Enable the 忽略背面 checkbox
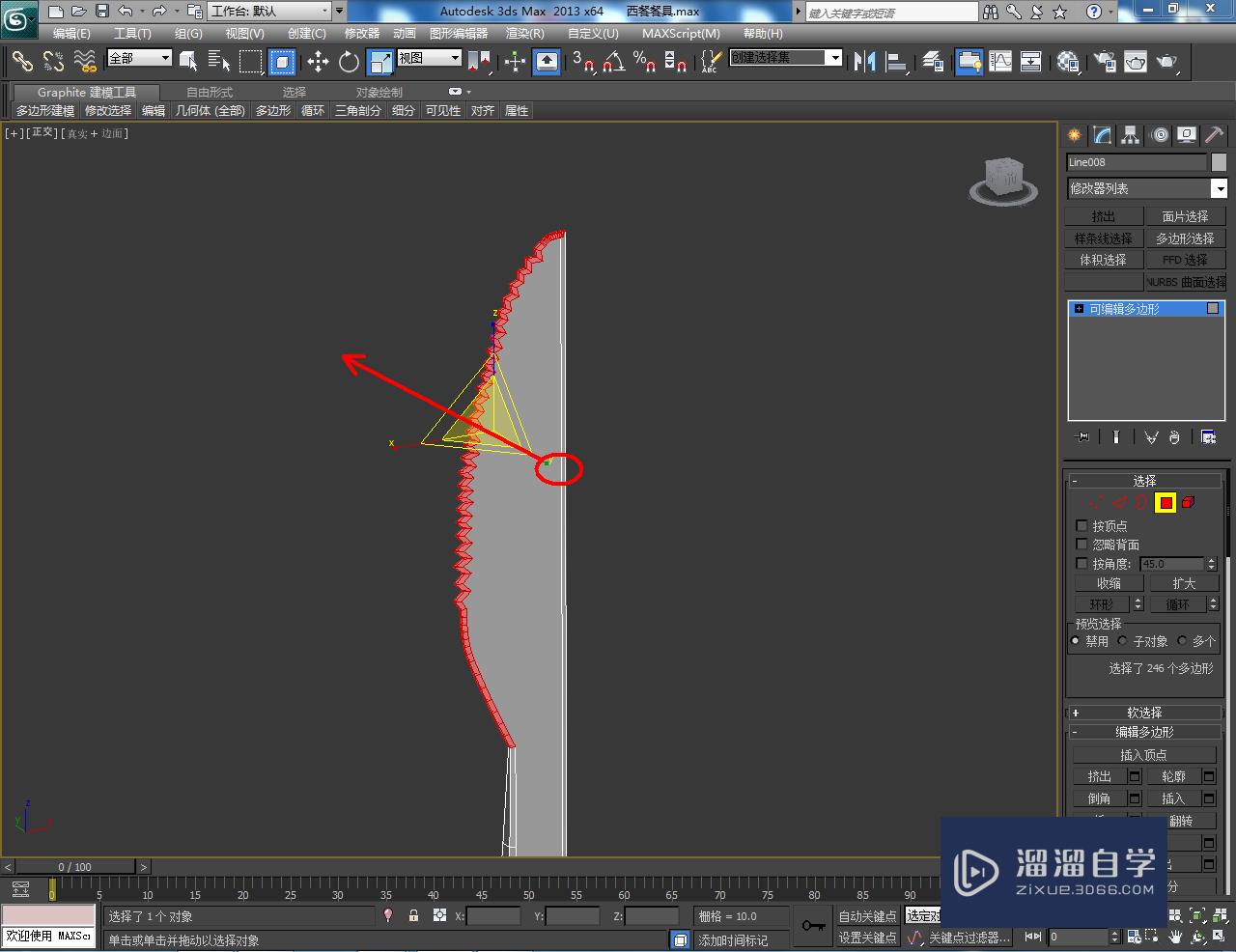 point(1081,545)
